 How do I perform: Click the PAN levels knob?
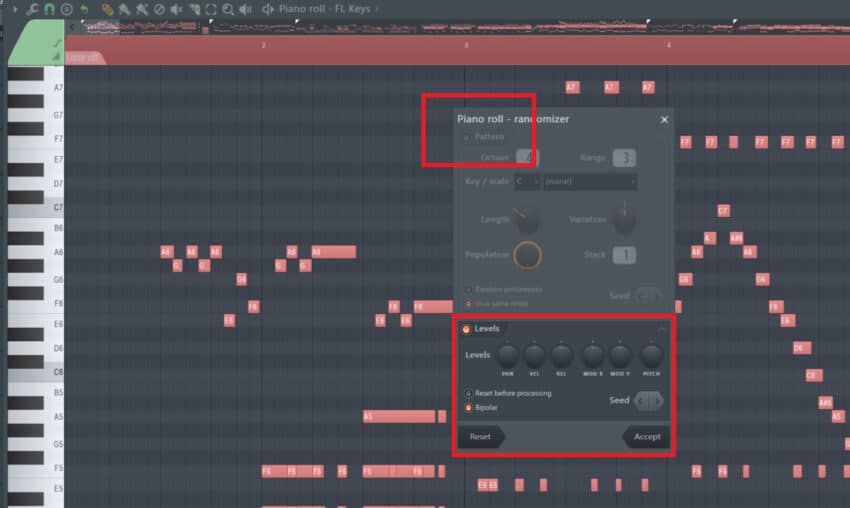pos(508,354)
